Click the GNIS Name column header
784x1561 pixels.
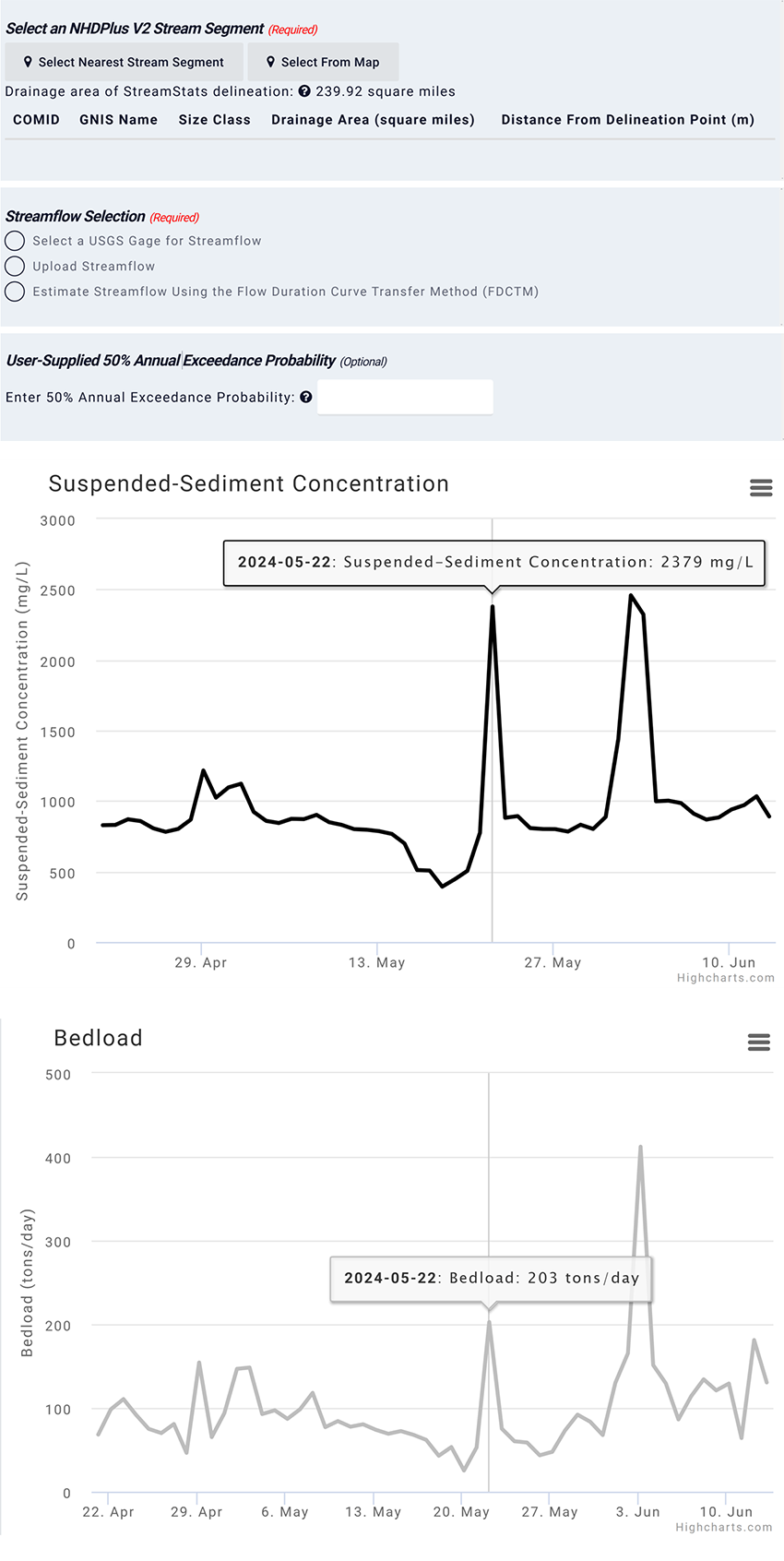[x=118, y=120]
